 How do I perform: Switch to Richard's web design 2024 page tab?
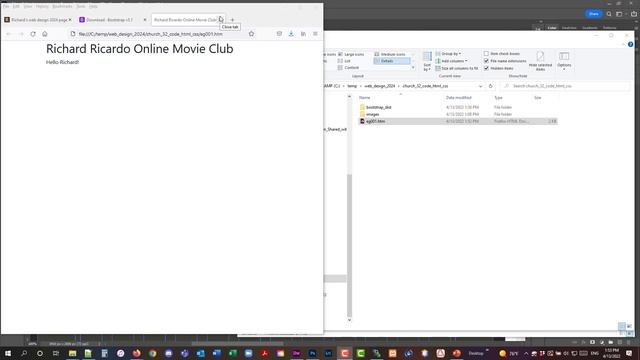[x=38, y=20]
